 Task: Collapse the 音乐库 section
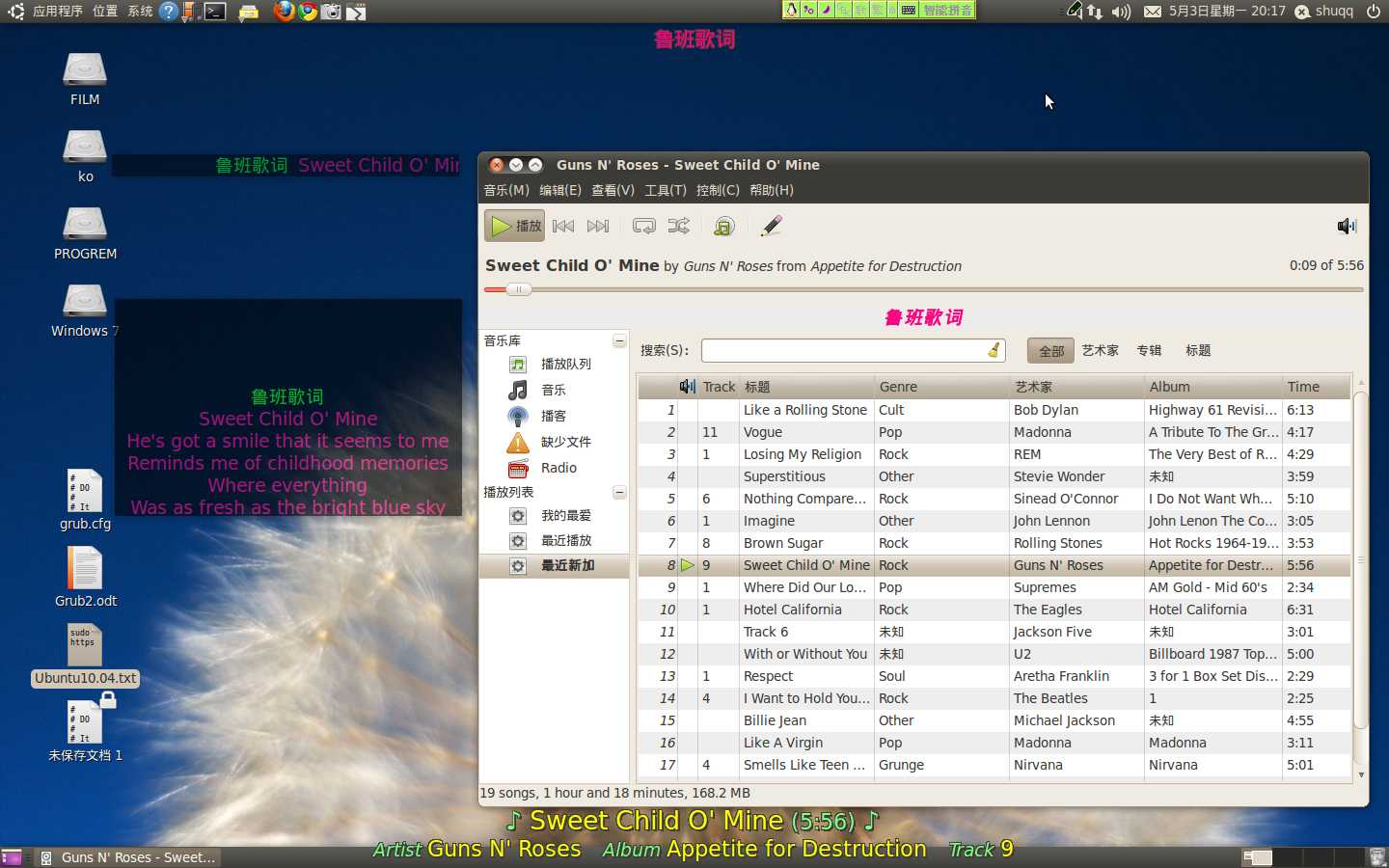tap(619, 341)
